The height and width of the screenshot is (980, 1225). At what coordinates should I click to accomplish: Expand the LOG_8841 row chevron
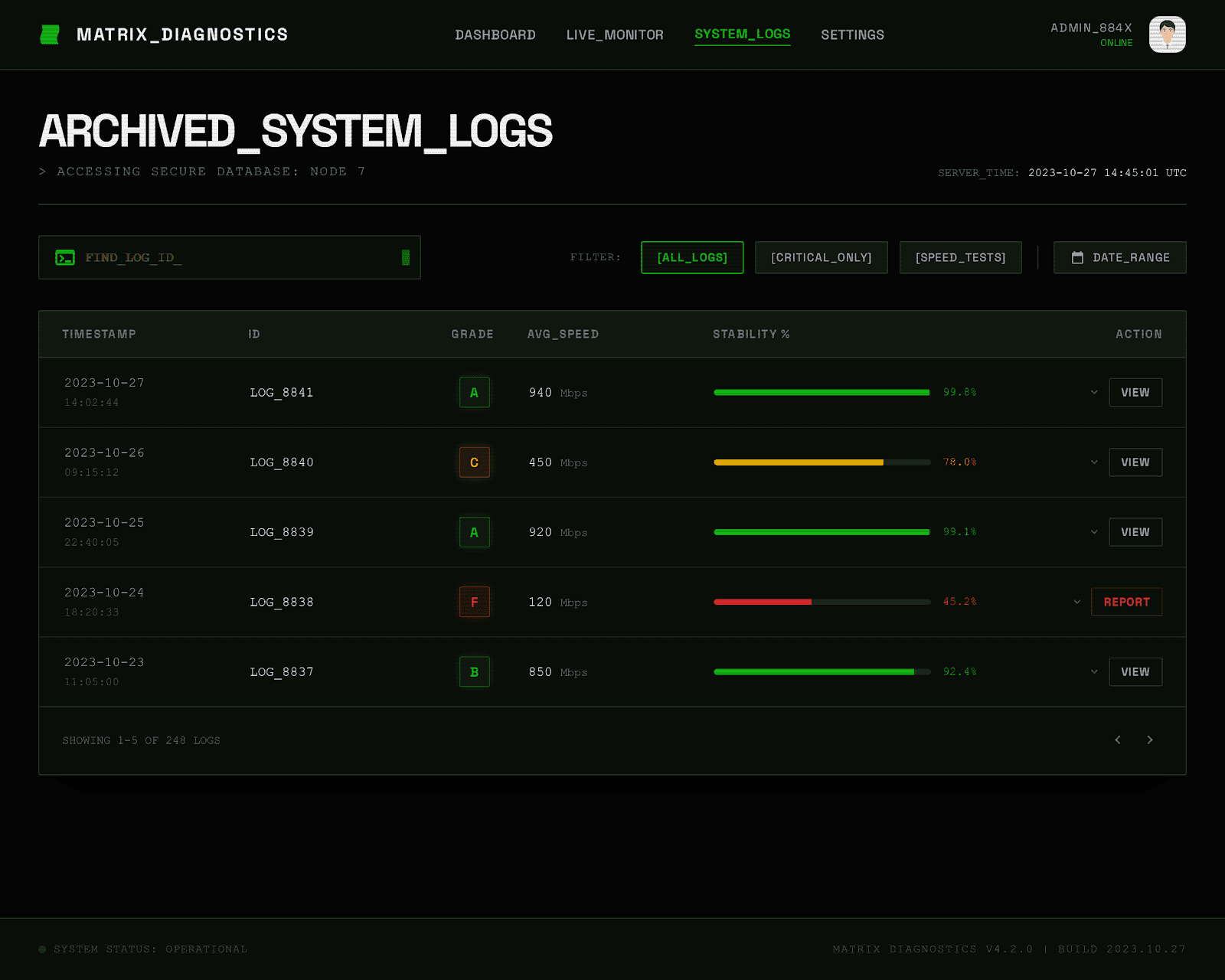1094,393
